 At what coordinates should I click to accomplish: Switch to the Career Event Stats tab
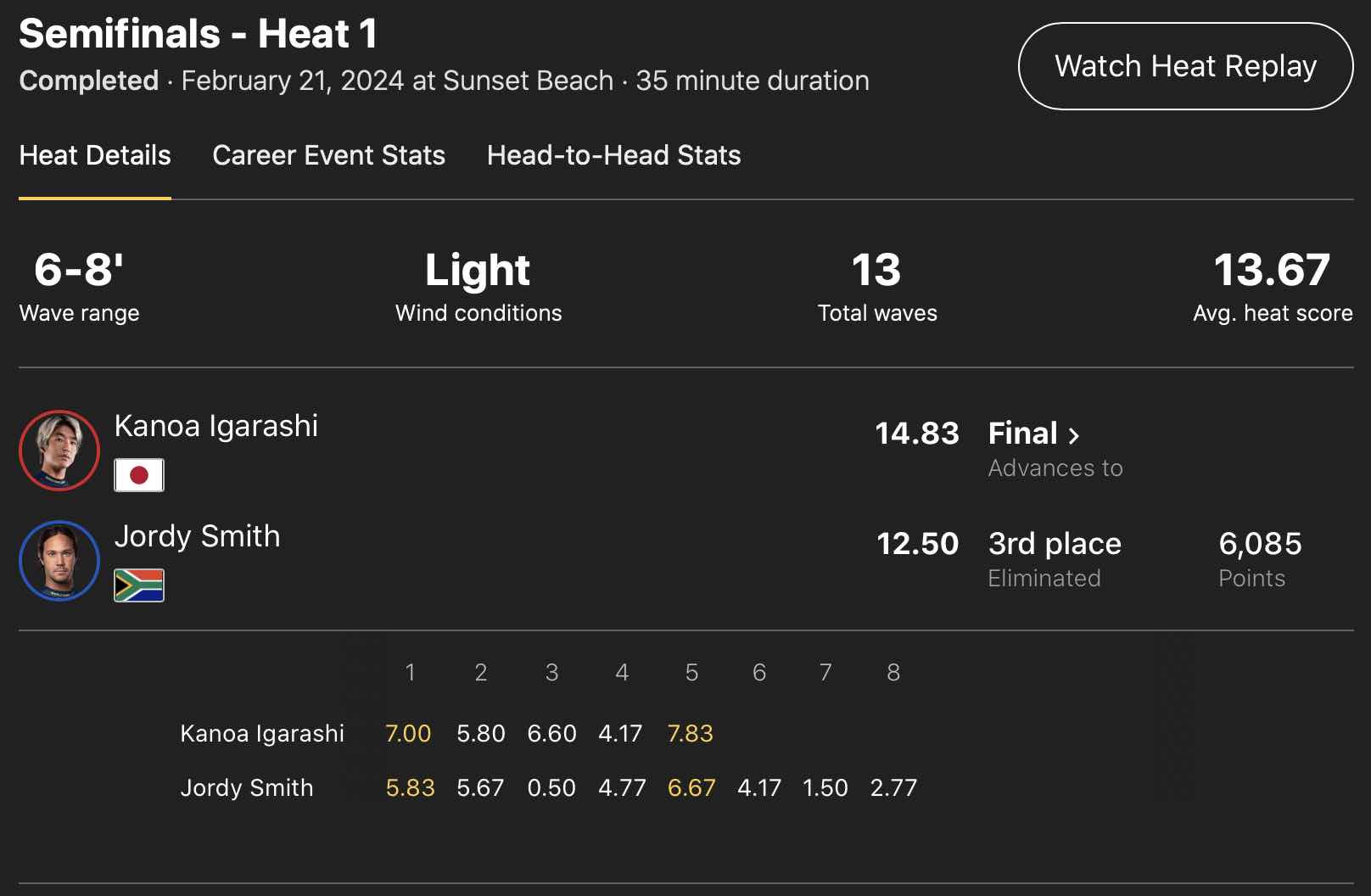[328, 155]
